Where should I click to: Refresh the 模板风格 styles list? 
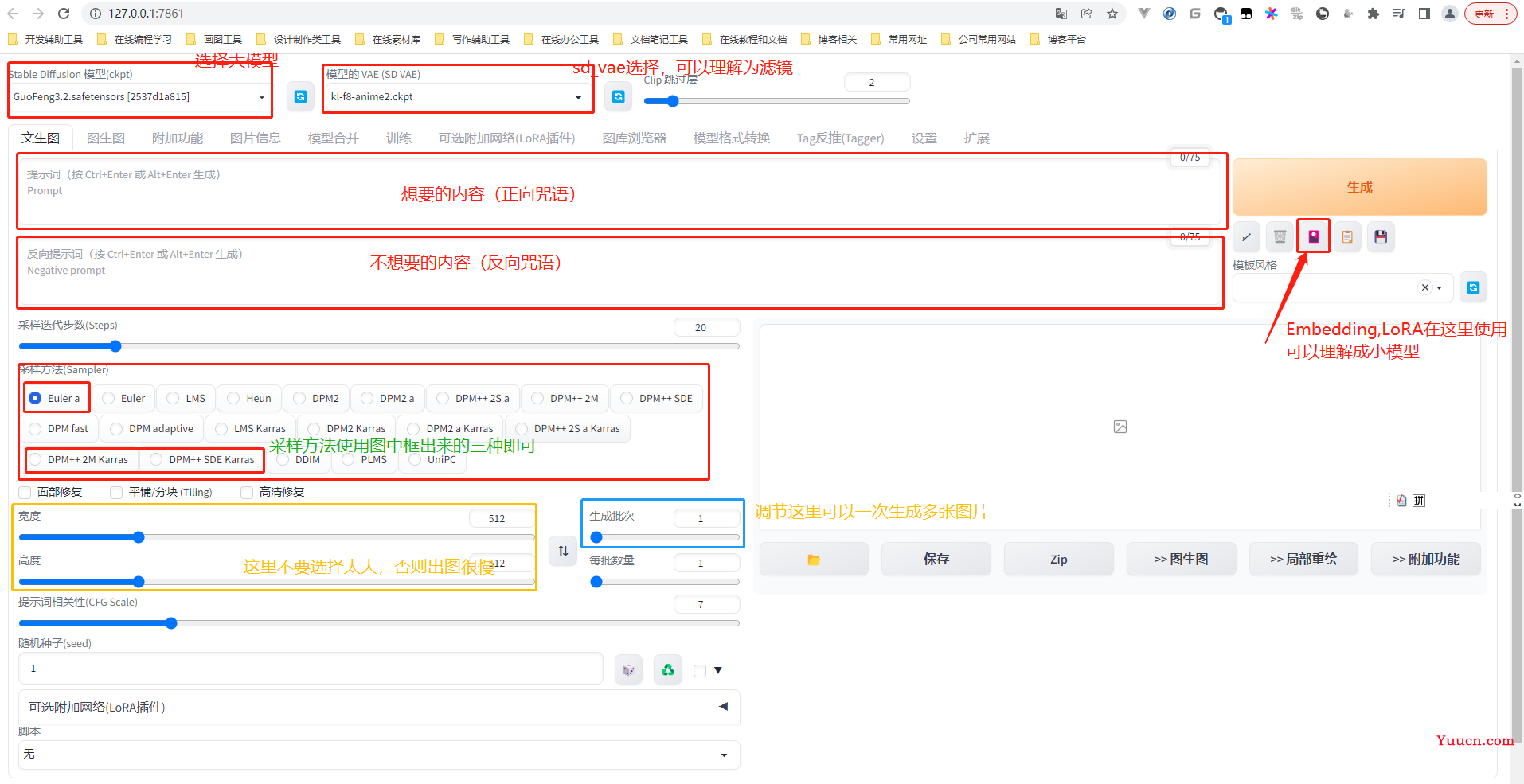coord(1473,287)
